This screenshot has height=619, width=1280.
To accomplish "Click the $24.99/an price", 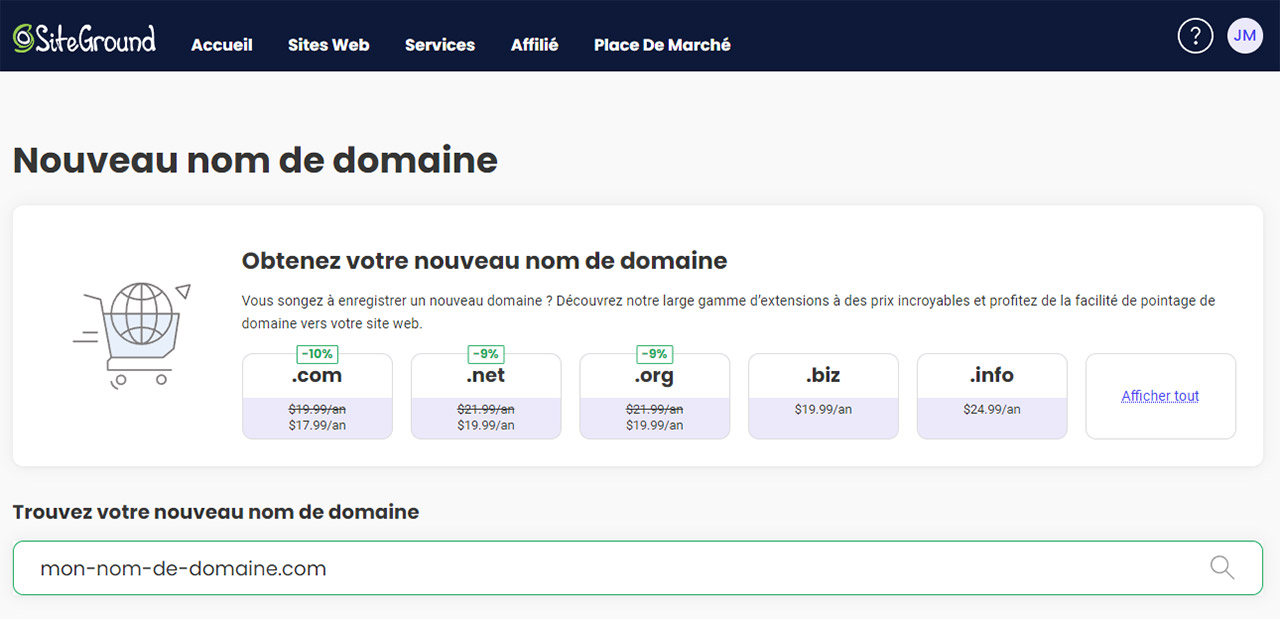I will (x=992, y=409).
